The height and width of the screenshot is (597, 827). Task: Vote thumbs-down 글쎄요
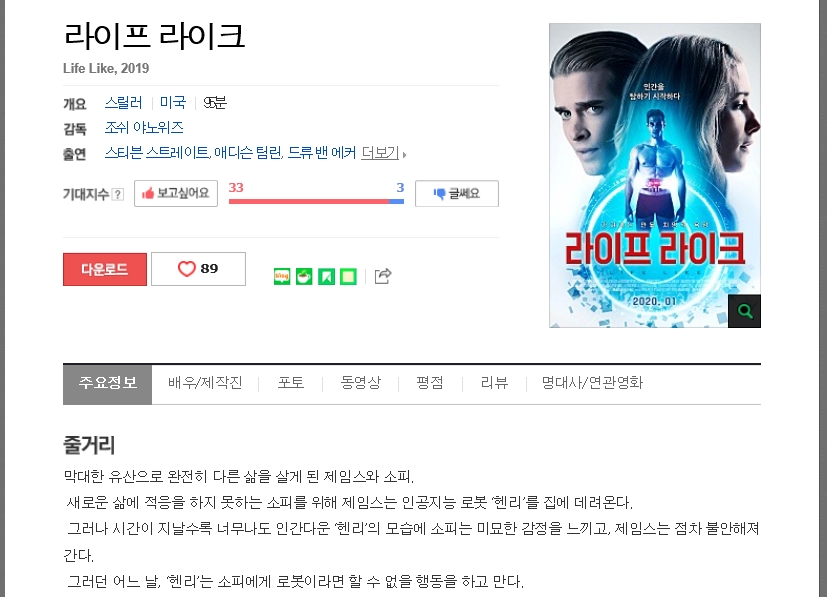[x=457, y=194]
